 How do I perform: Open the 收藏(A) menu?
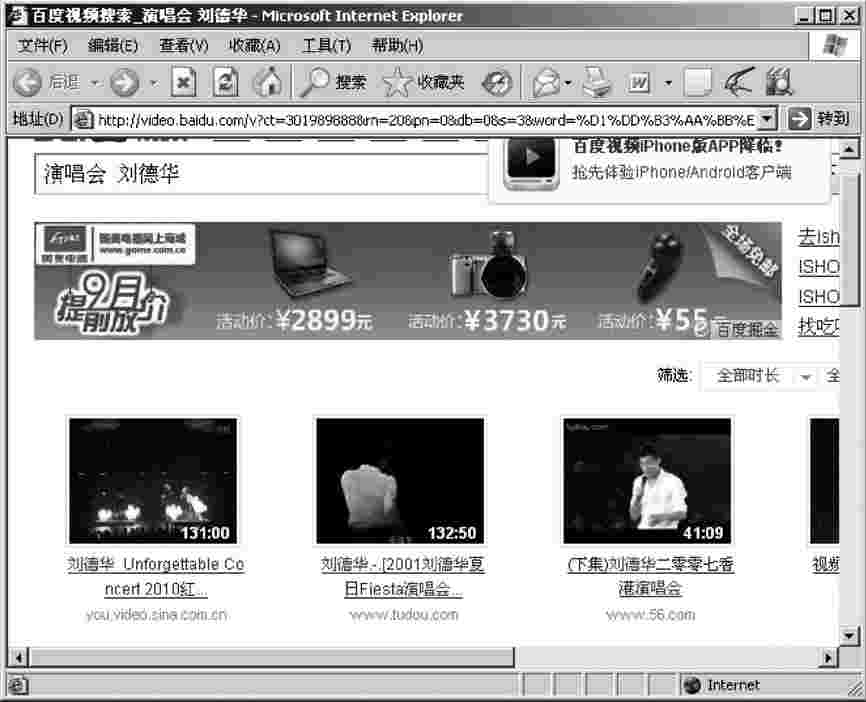coord(255,45)
